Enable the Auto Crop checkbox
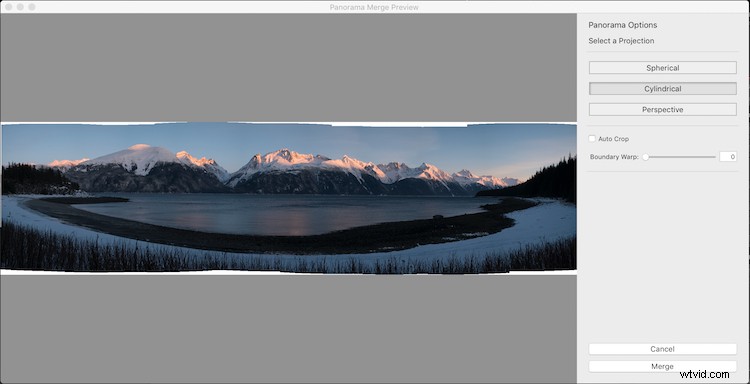Viewport: 750px width, 384px height. (592, 139)
